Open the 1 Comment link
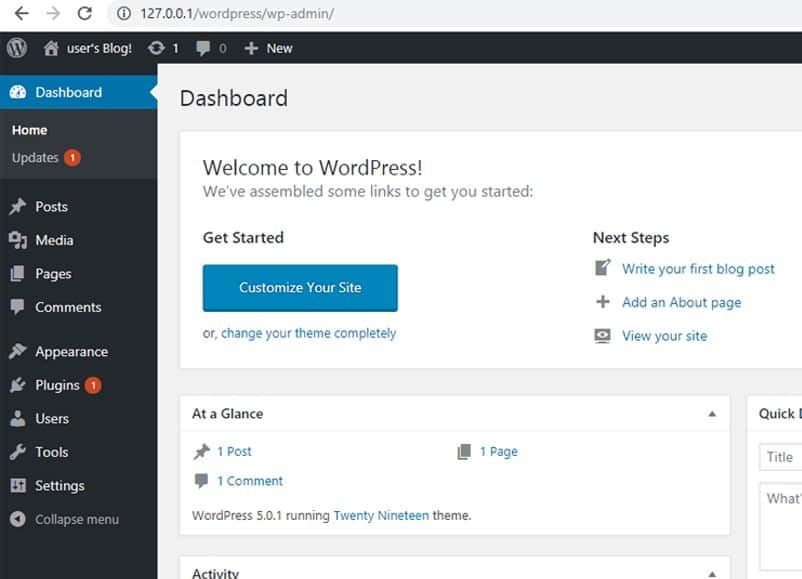802x579 pixels. (x=250, y=481)
